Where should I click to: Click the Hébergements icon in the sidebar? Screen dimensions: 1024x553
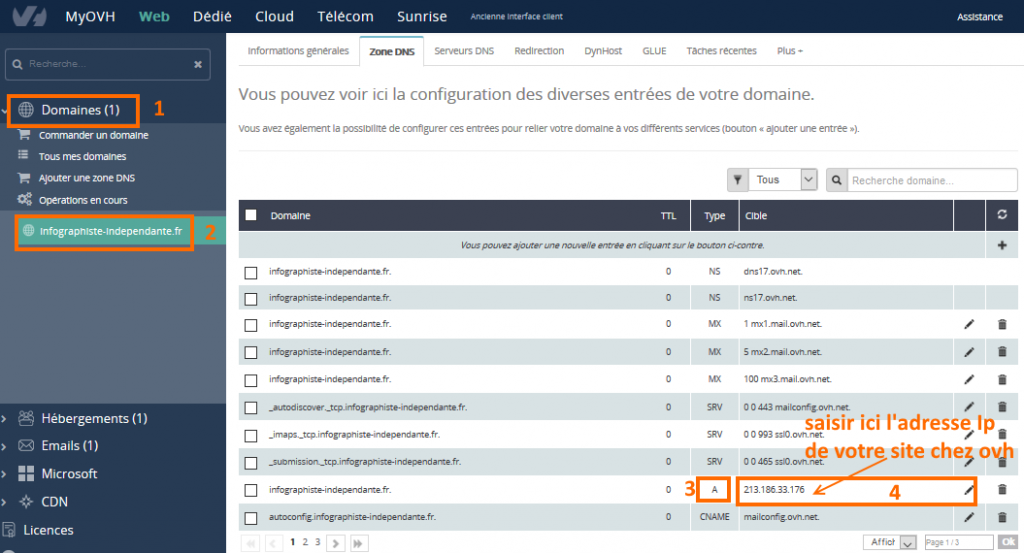26,418
